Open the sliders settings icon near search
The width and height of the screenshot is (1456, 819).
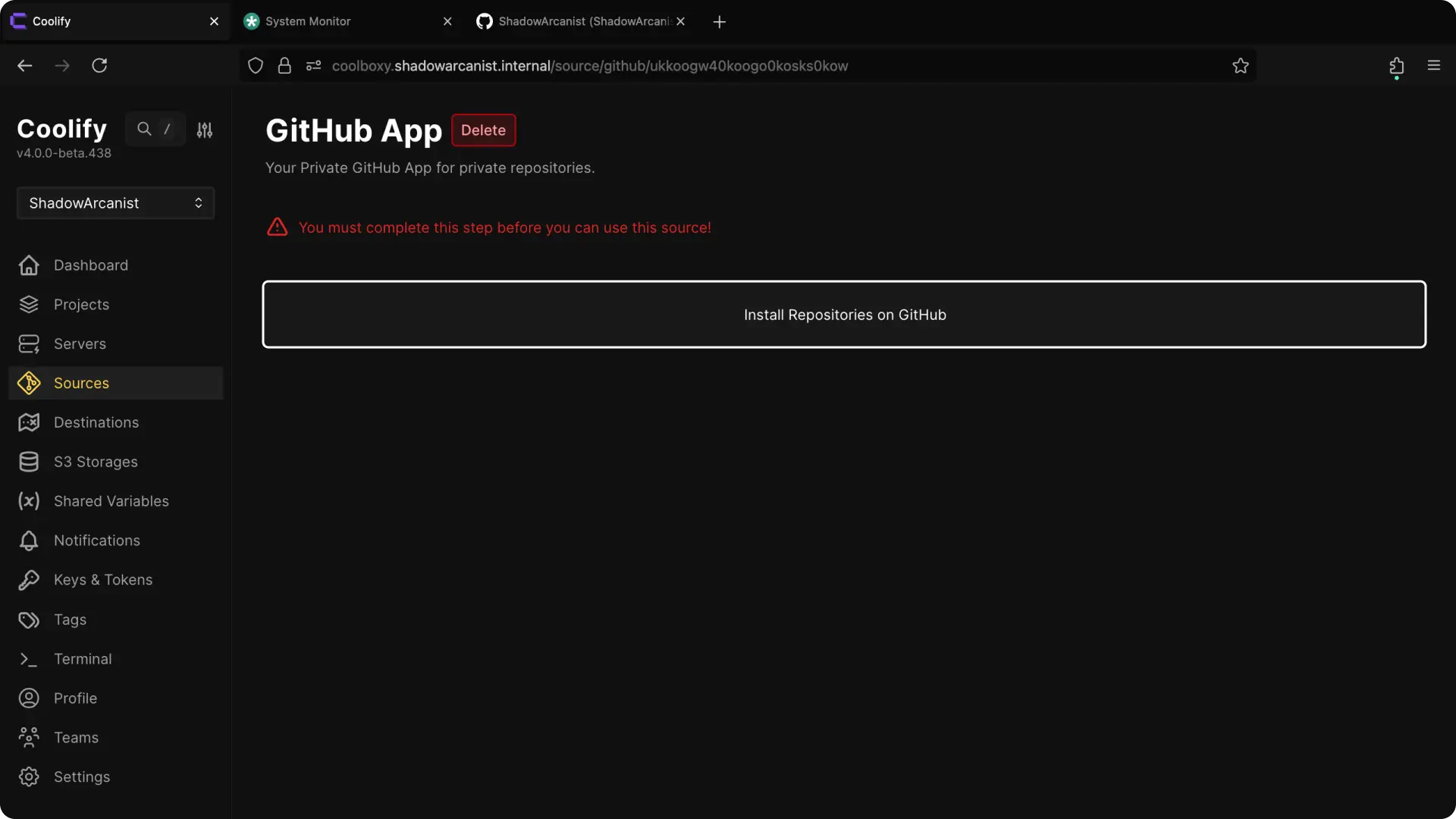pyautogui.click(x=205, y=130)
